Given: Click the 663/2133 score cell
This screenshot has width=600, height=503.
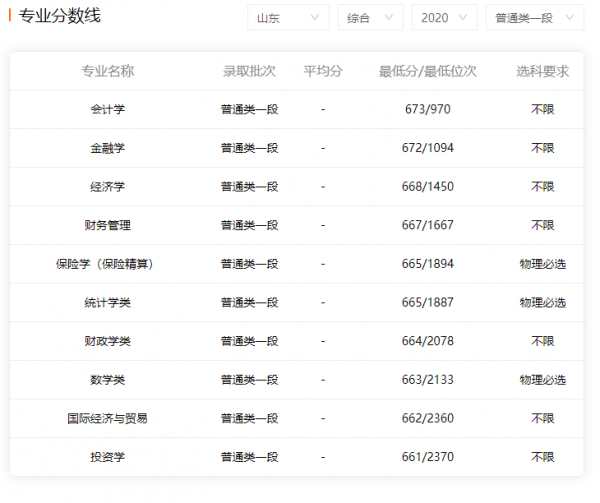Looking at the screenshot, I should [x=427, y=380].
